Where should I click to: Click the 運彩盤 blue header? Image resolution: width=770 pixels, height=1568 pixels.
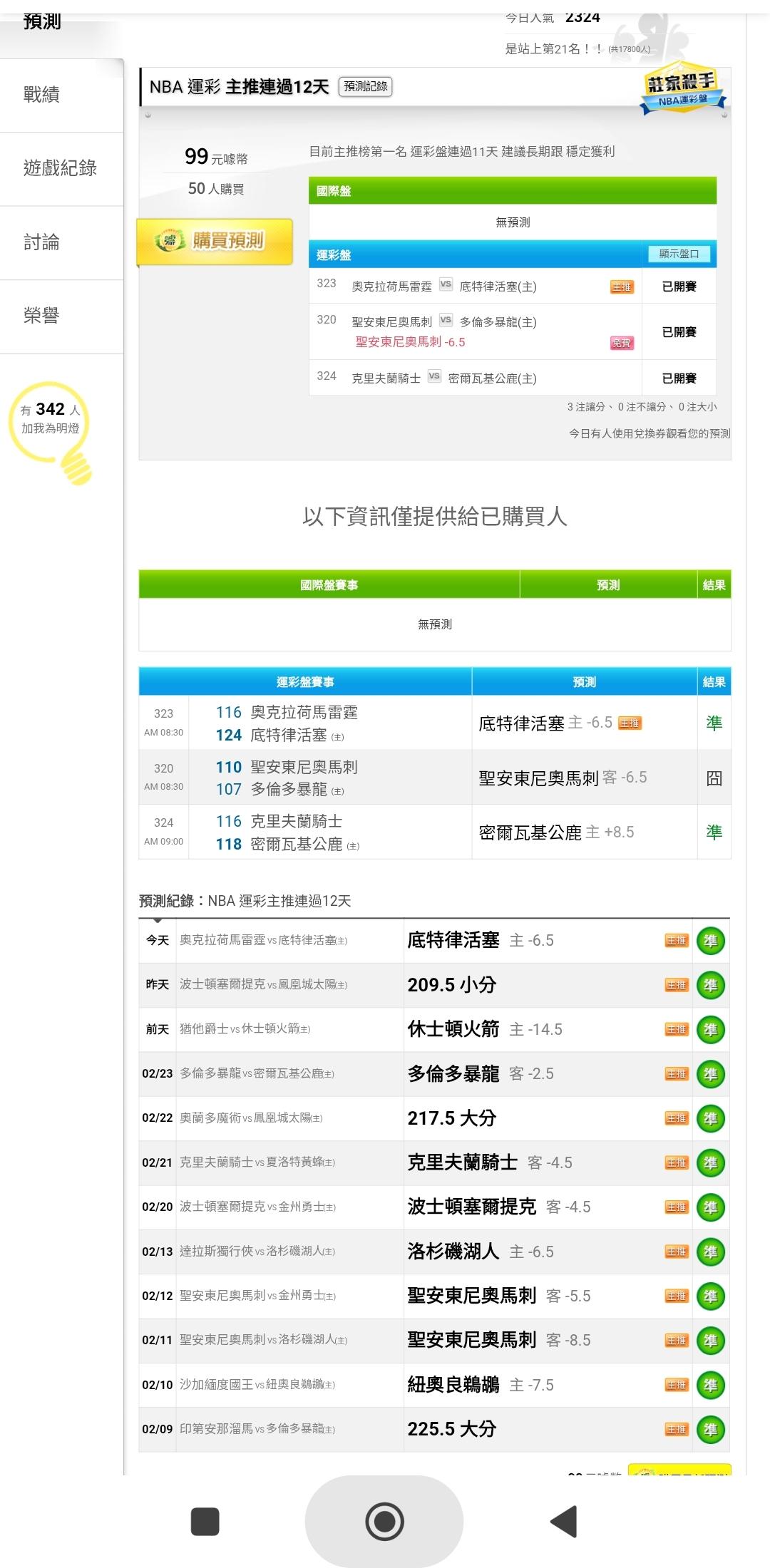coord(513,254)
